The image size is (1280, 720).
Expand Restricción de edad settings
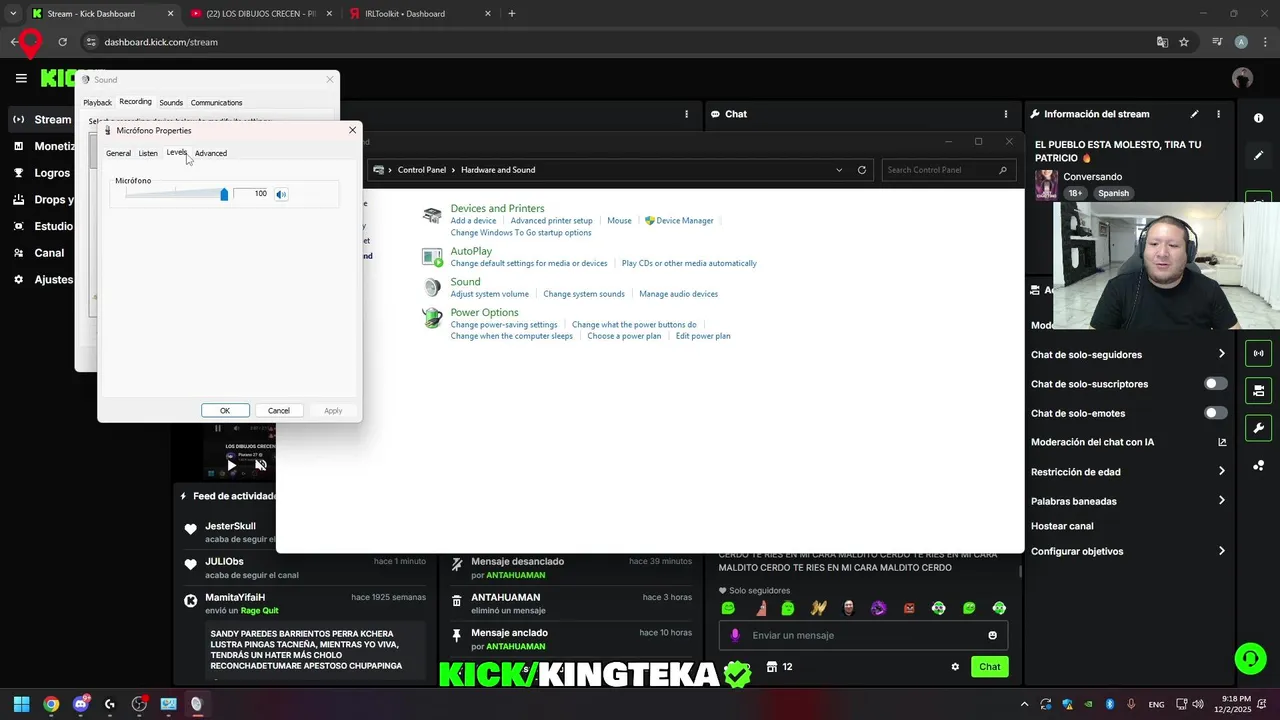tap(1221, 472)
